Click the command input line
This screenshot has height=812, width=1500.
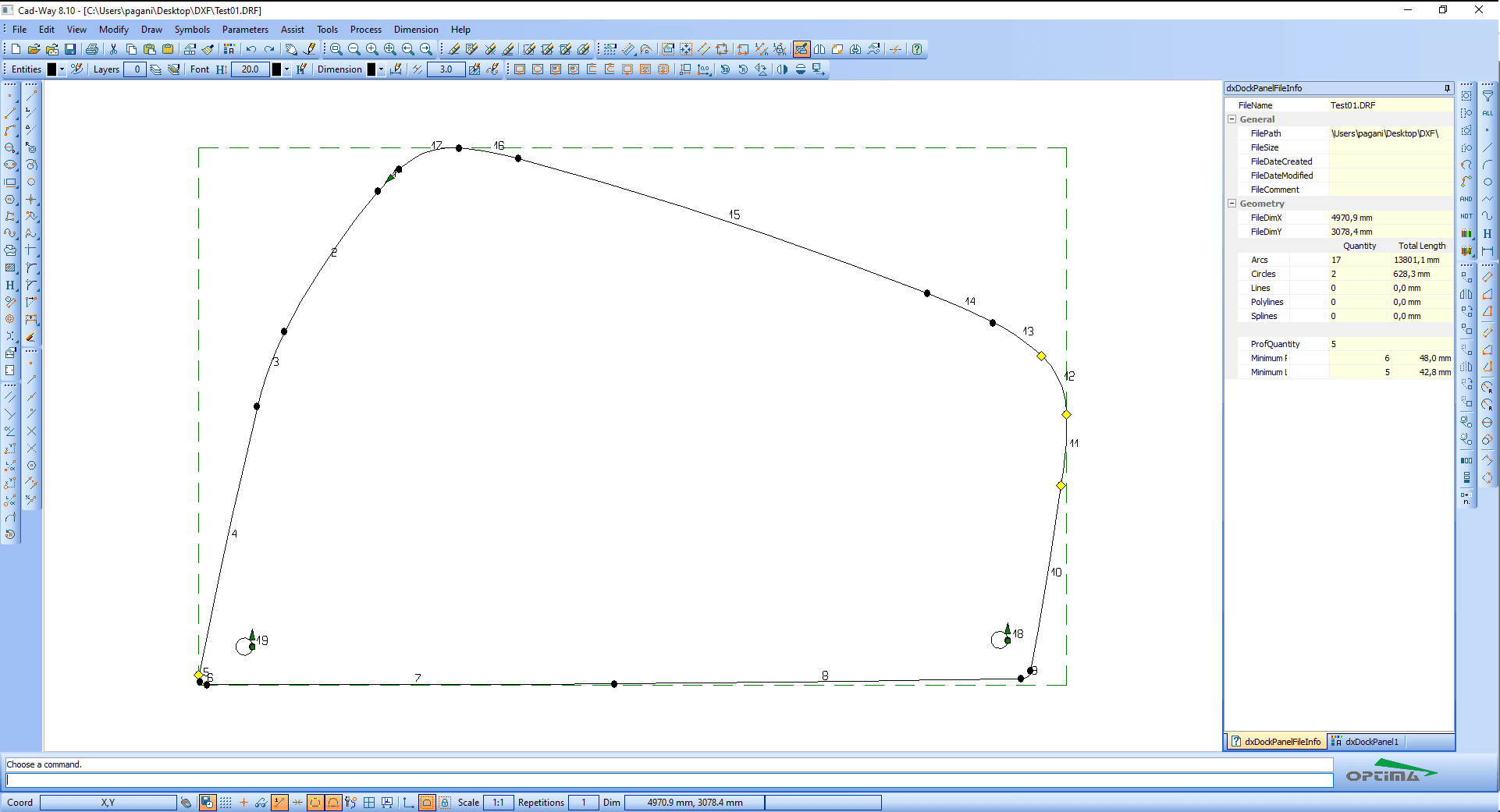670,780
